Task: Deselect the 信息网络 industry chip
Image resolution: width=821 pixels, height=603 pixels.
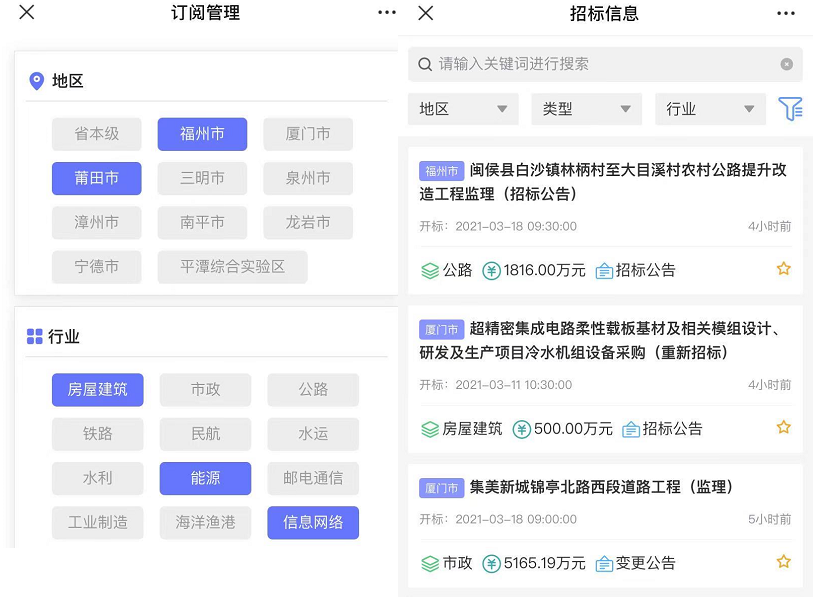Action: (x=313, y=522)
